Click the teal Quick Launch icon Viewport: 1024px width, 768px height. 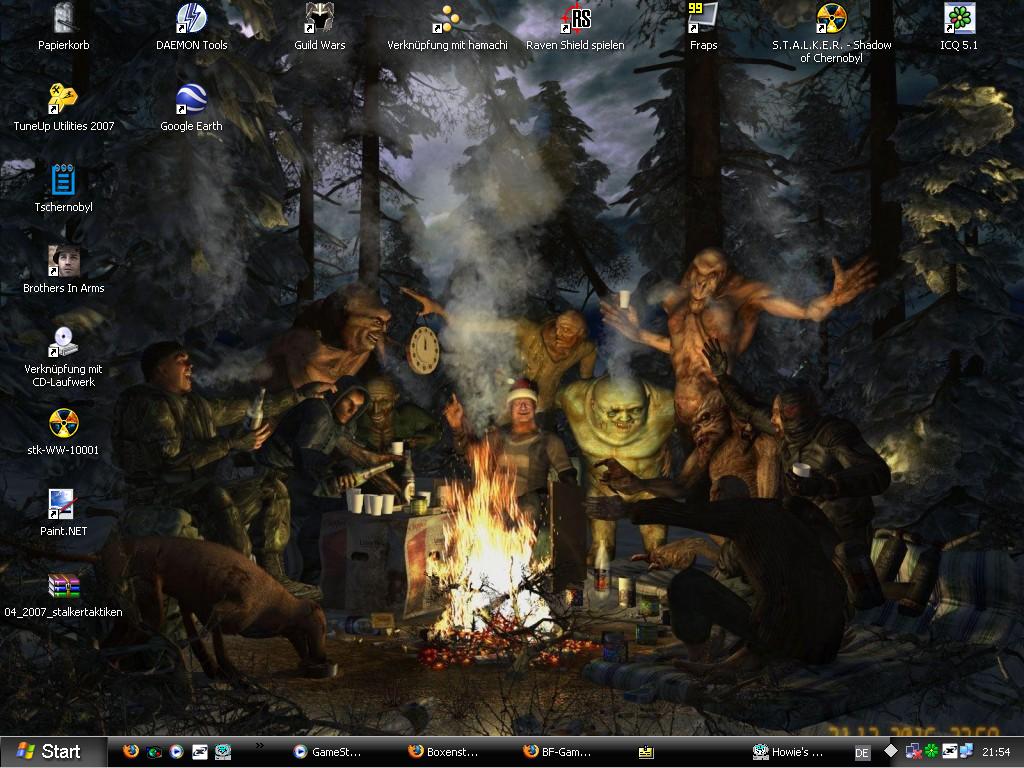tap(223, 752)
